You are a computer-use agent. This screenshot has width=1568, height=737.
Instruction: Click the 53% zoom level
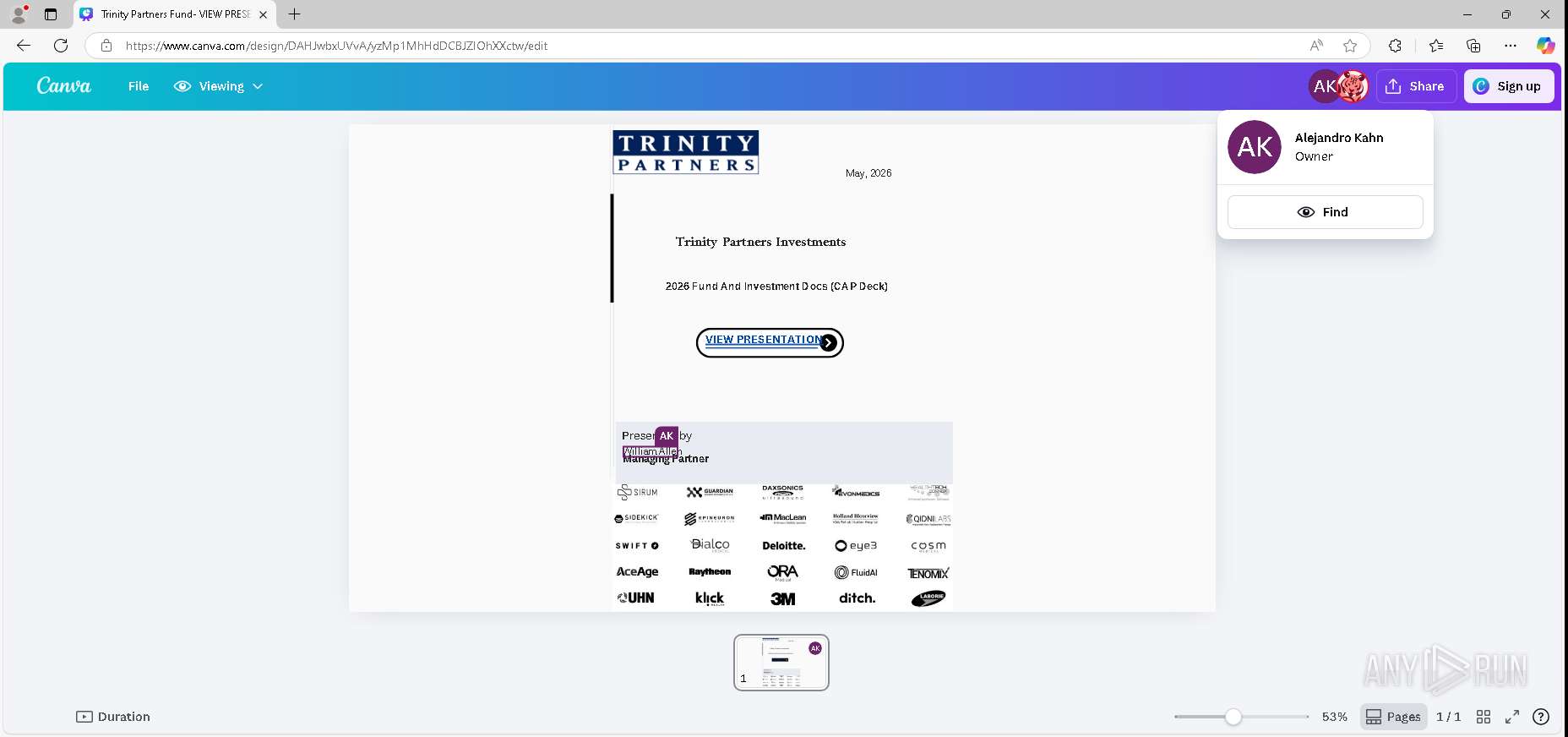1335,717
